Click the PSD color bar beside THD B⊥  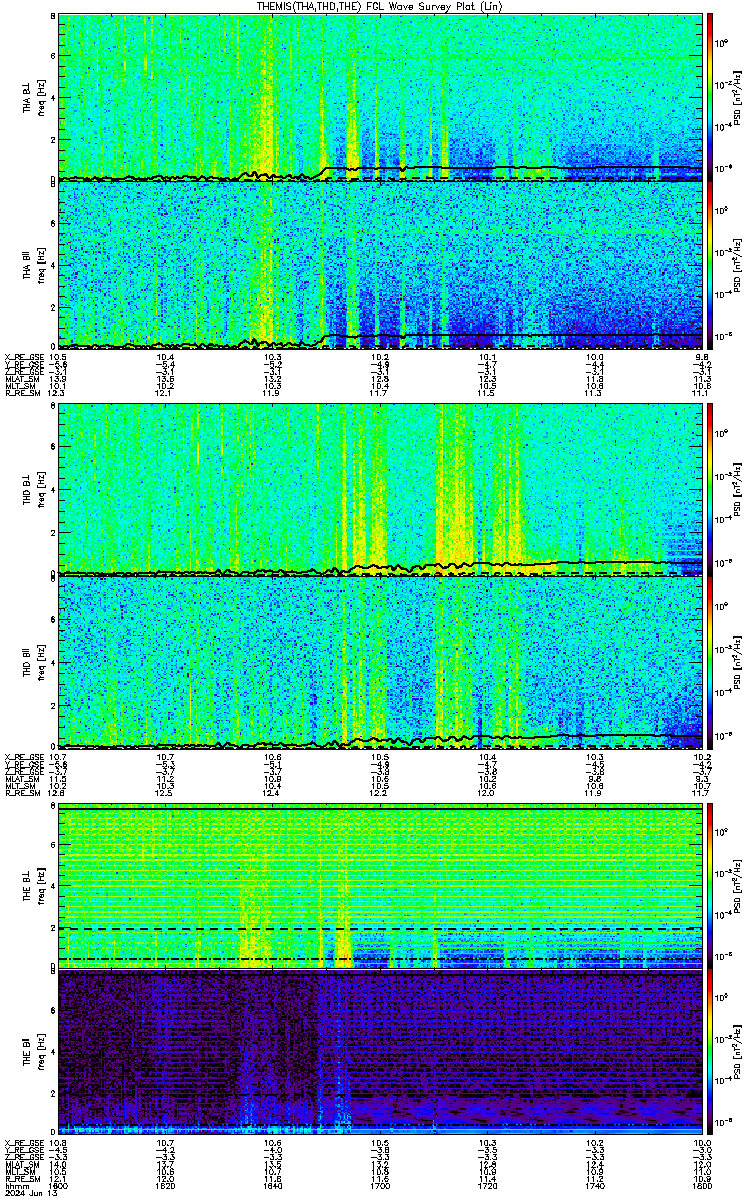(710, 490)
